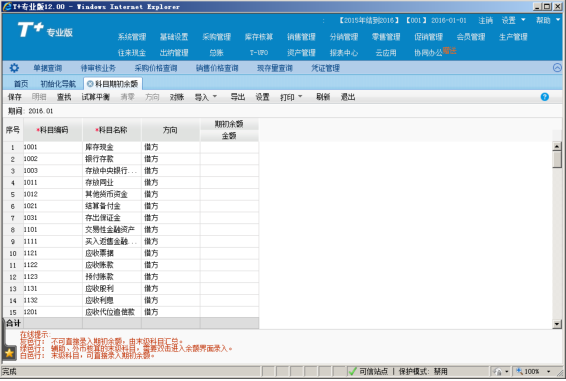Select account code 1031 cell

tap(53, 218)
